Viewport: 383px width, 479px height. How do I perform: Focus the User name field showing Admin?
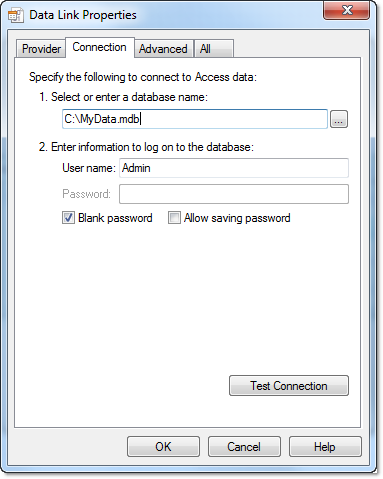point(234,168)
